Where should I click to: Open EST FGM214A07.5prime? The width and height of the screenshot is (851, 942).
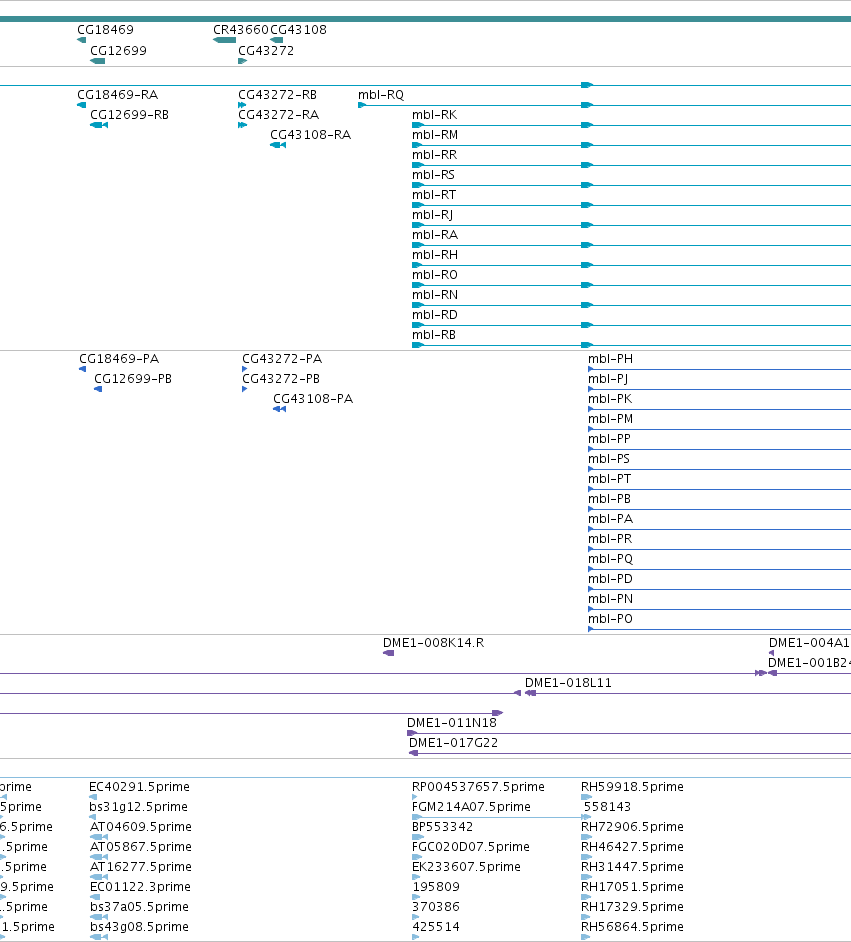(x=471, y=806)
